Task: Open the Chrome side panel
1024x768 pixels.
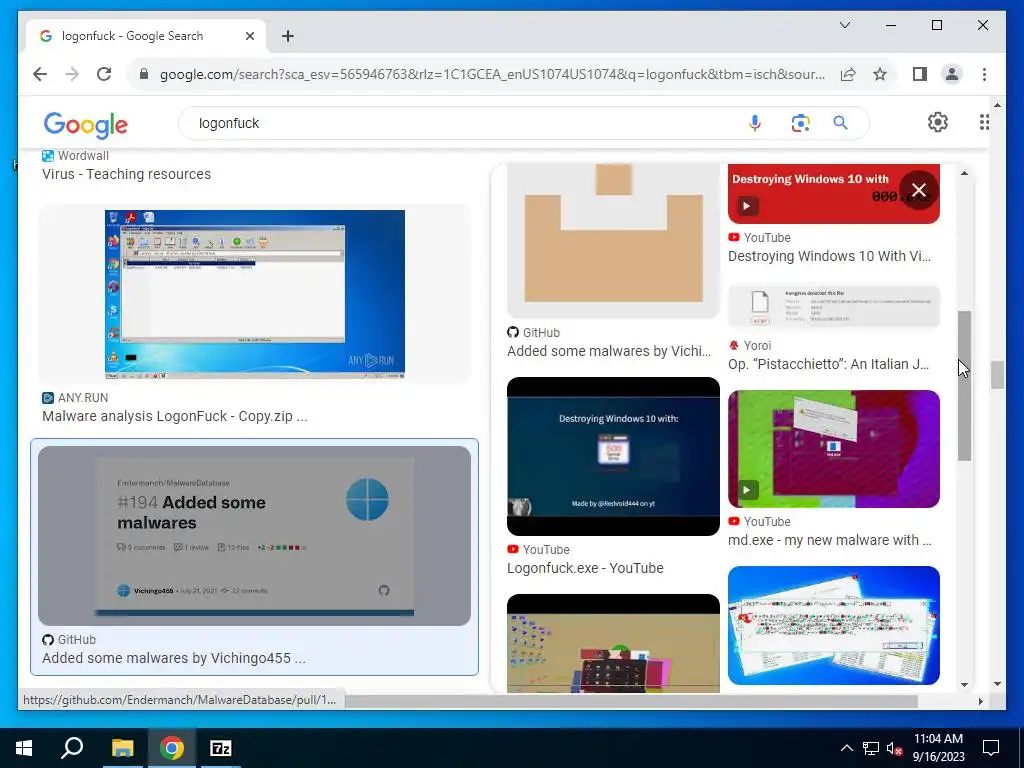Action: [920, 74]
